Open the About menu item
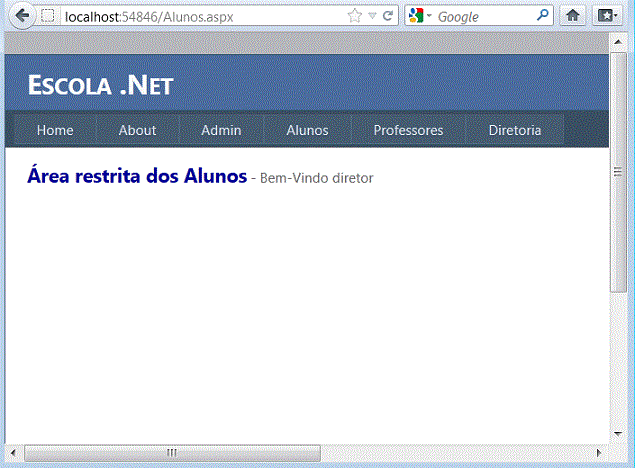 click(x=137, y=130)
